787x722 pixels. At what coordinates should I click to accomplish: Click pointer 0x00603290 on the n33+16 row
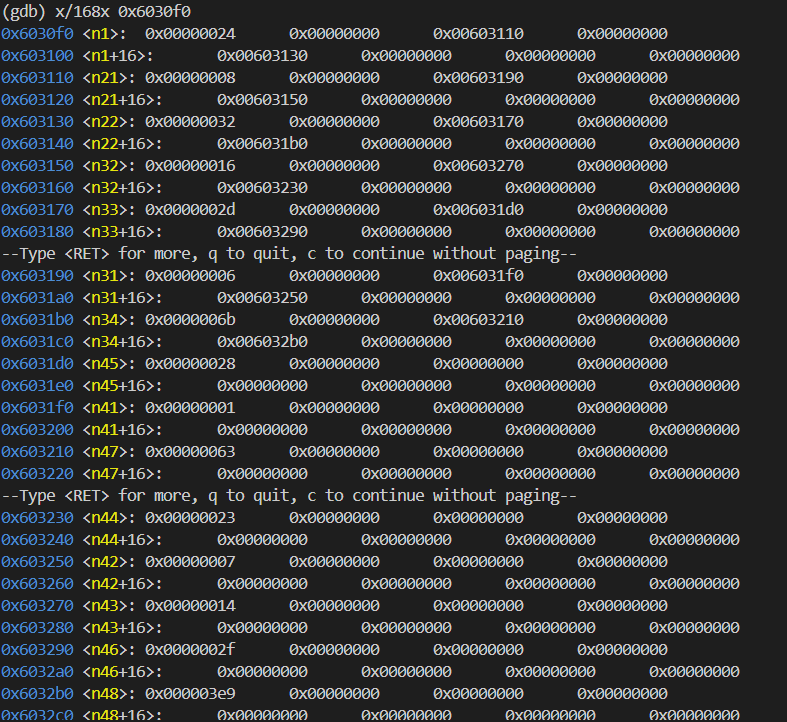262,232
